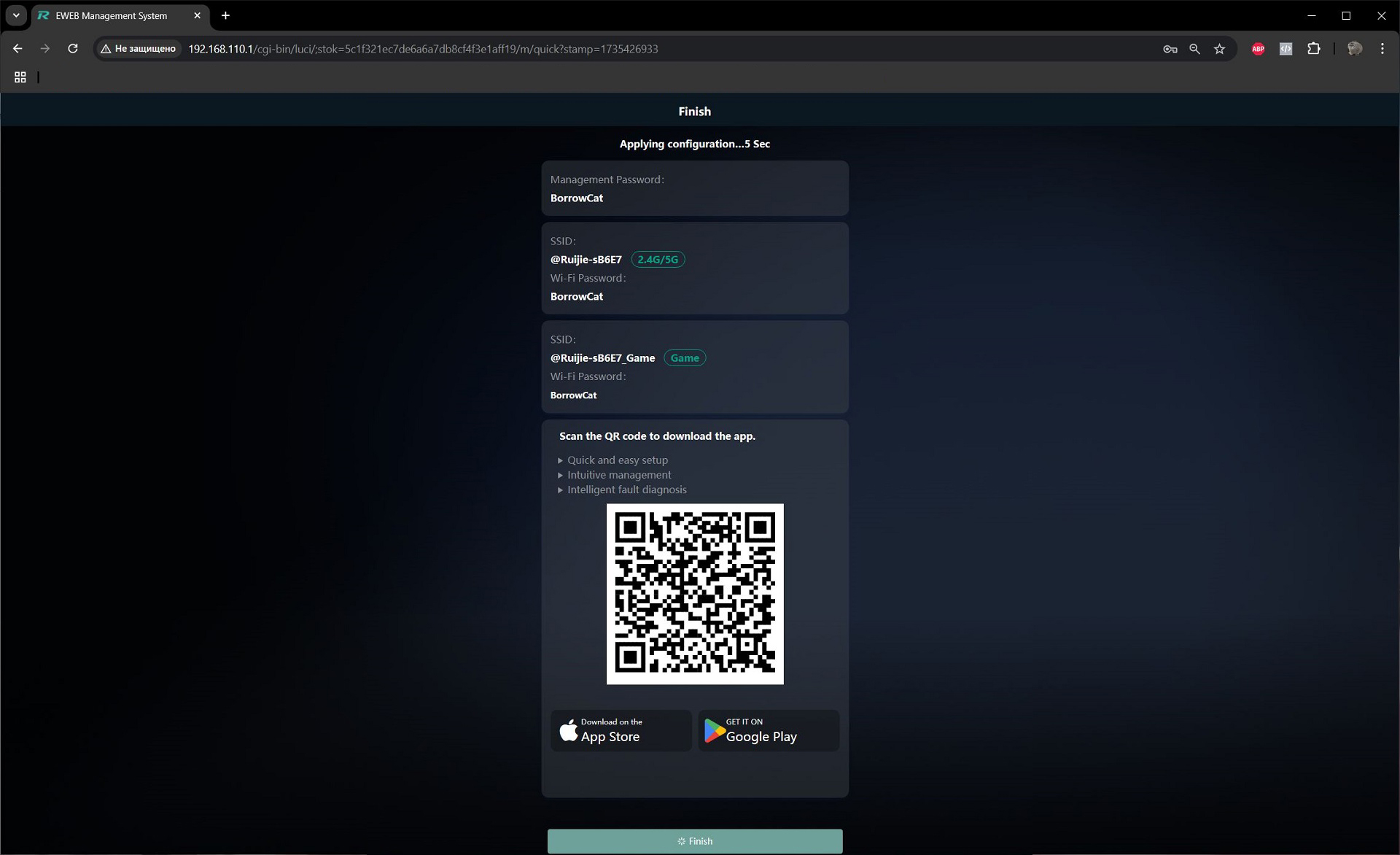Click the 'Intelligent fault diagnosis' bullet

click(627, 490)
